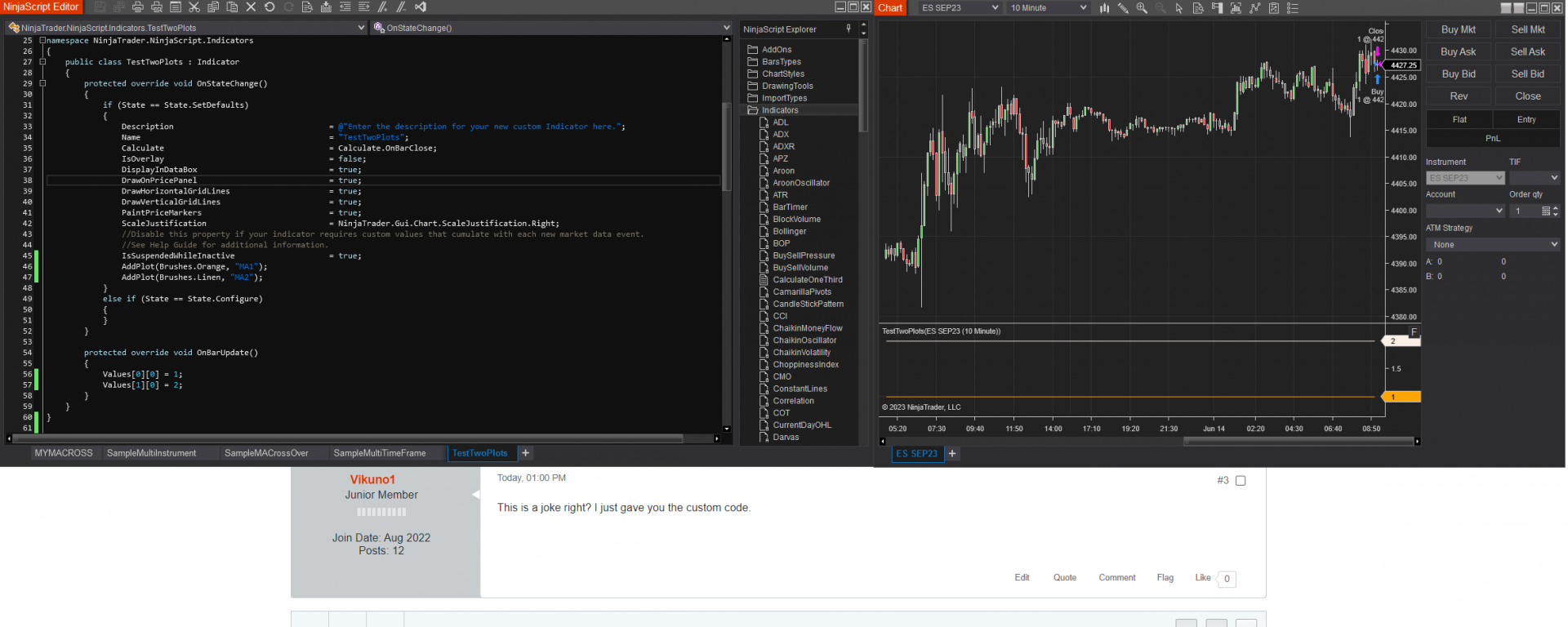Open the 10 Minute interval dropdown
1568x627 pixels.
pos(1048,8)
